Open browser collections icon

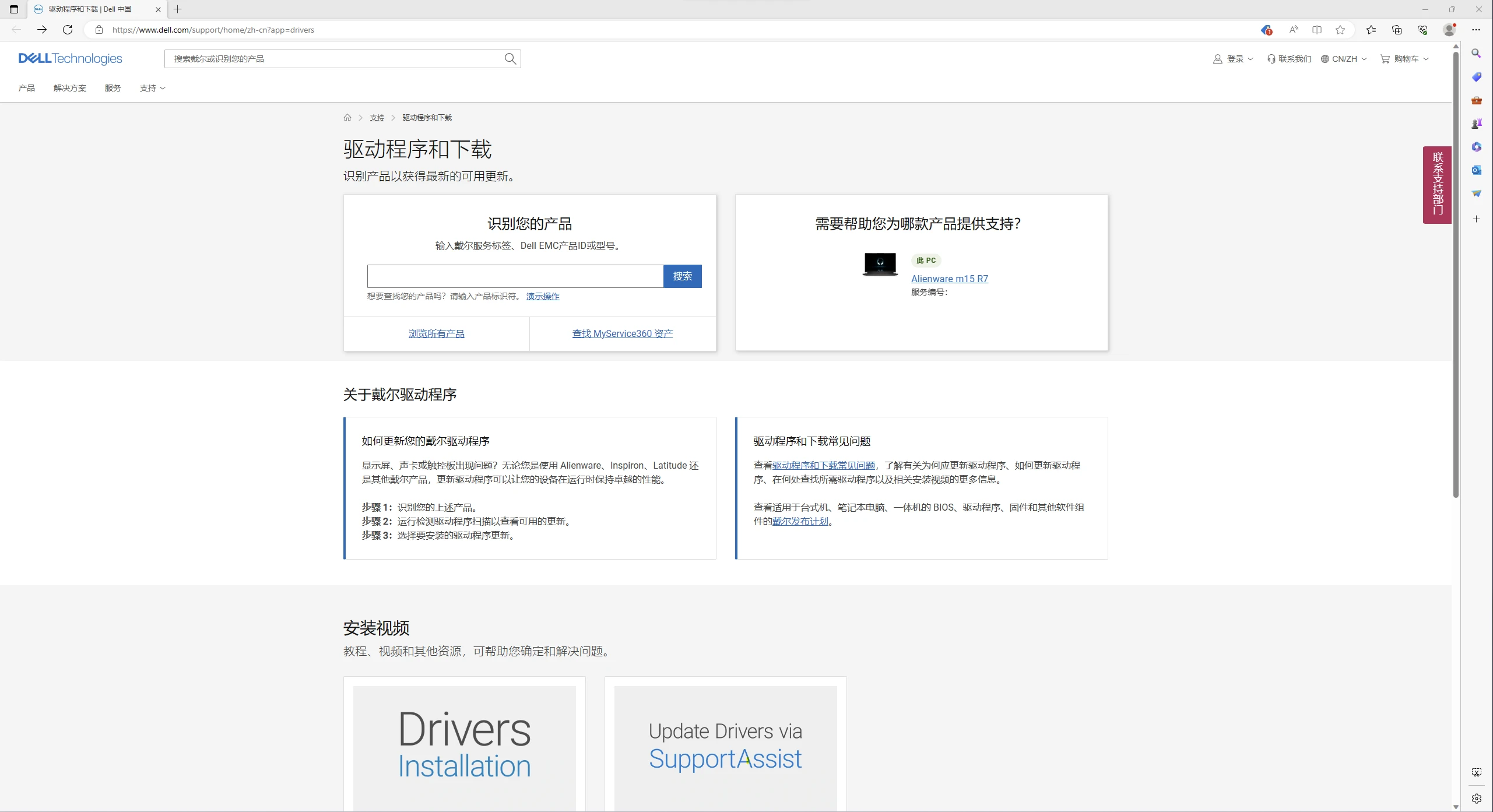(1397, 30)
